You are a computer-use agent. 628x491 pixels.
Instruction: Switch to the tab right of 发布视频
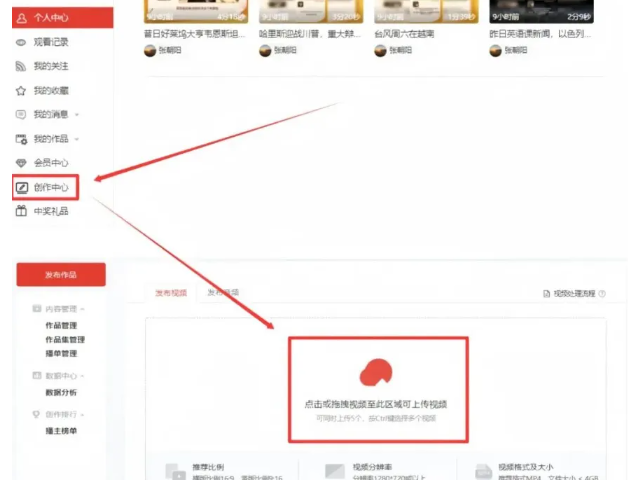coord(223,293)
